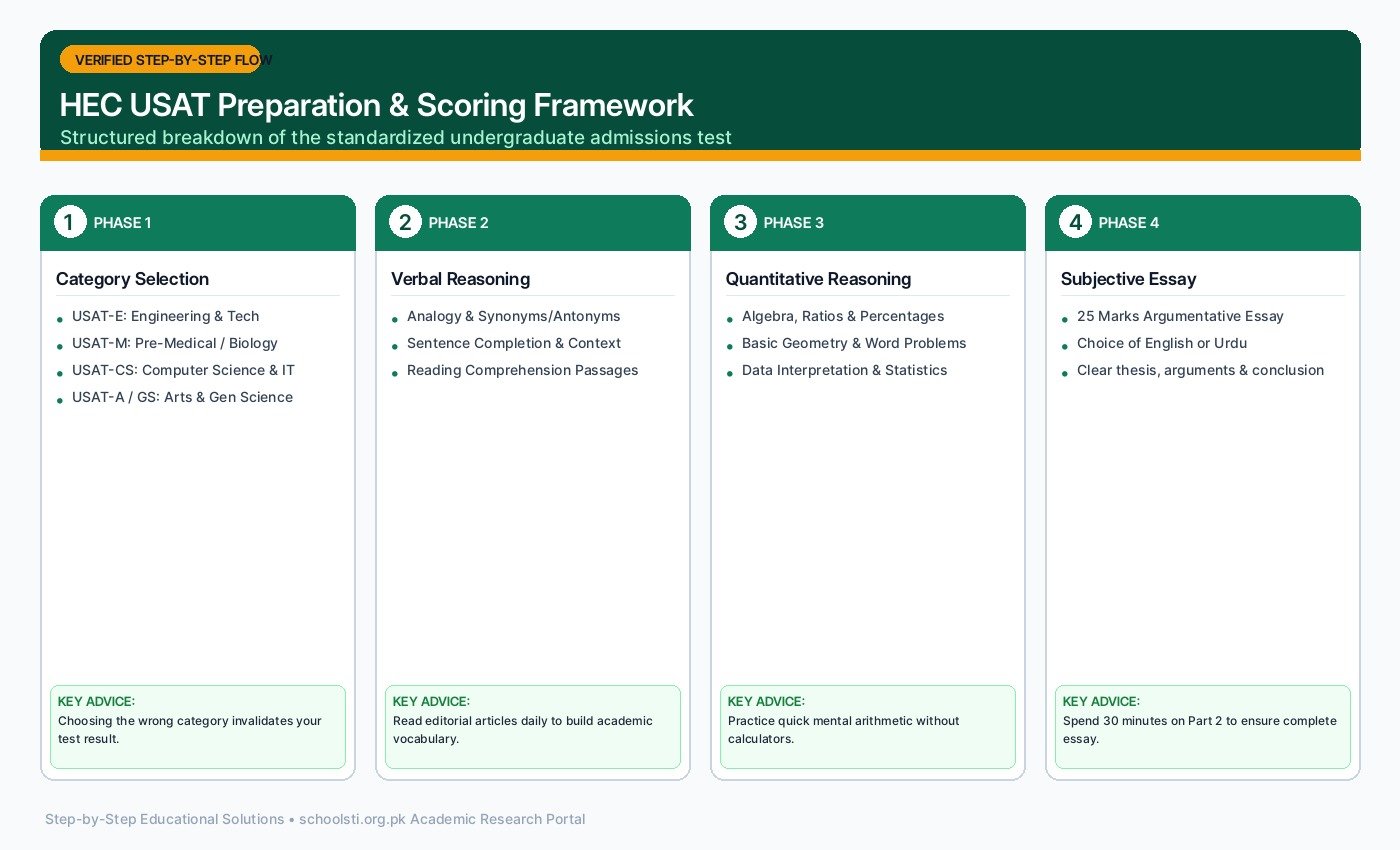Click the 'Subjective Essay' heading
Image resolution: width=1400 pixels, height=850 pixels.
point(1129,279)
